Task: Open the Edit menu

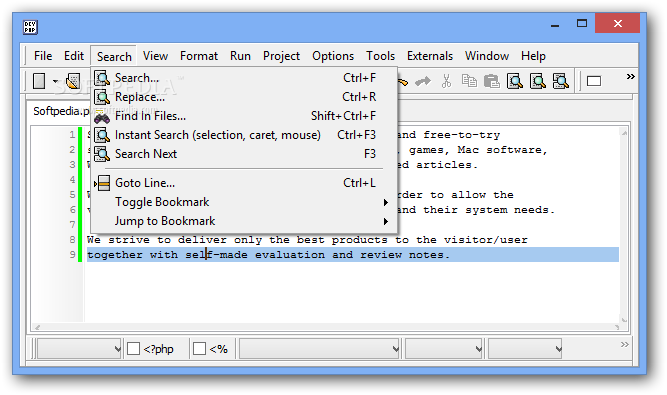Action: [x=74, y=56]
